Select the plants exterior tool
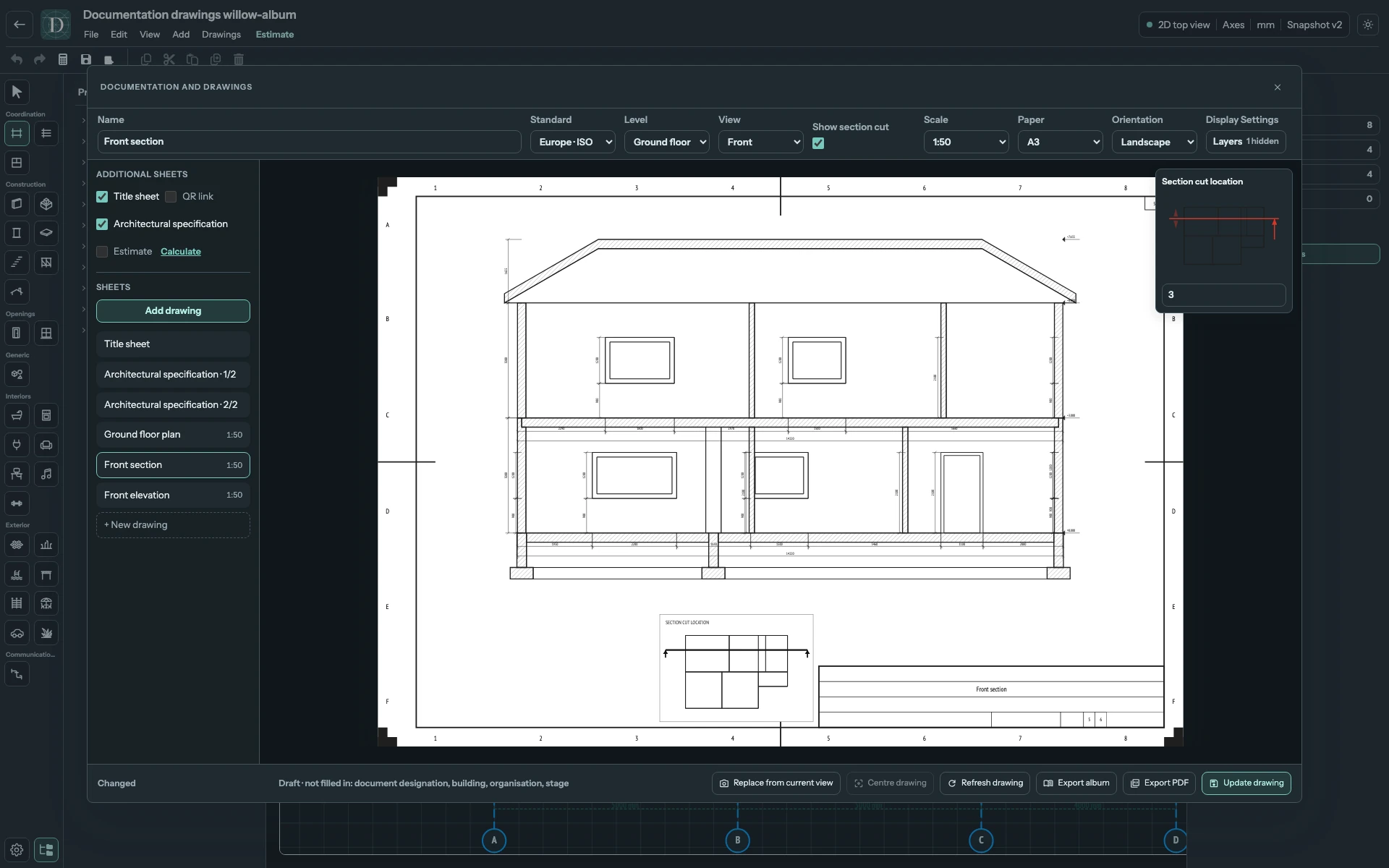This screenshot has height=868, width=1389. pyautogui.click(x=46, y=633)
